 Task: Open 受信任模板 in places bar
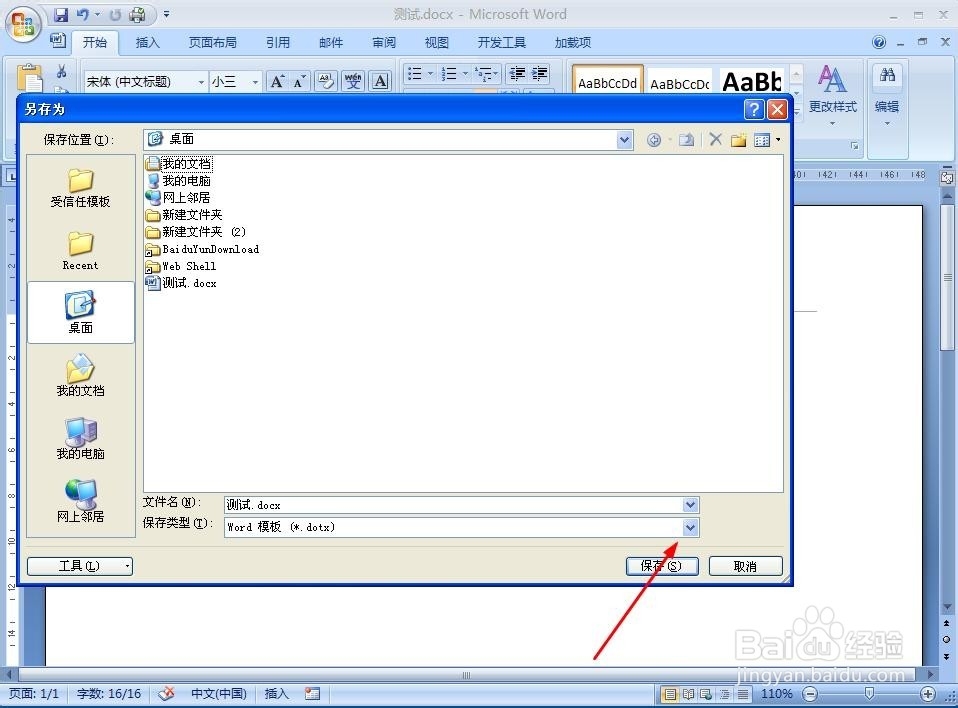pyautogui.click(x=81, y=188)
